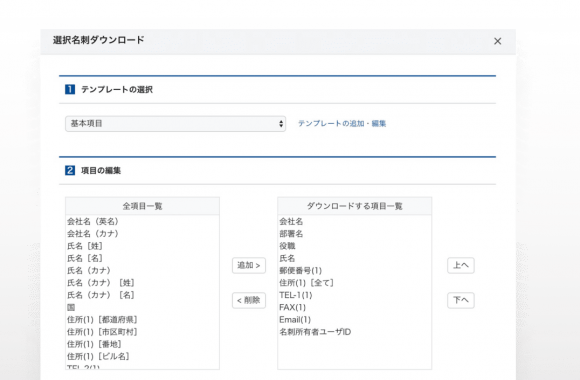Open the テンプレートの追加・編集 link
Viewport: 580px width, 380px height.
tap(342, 124)
